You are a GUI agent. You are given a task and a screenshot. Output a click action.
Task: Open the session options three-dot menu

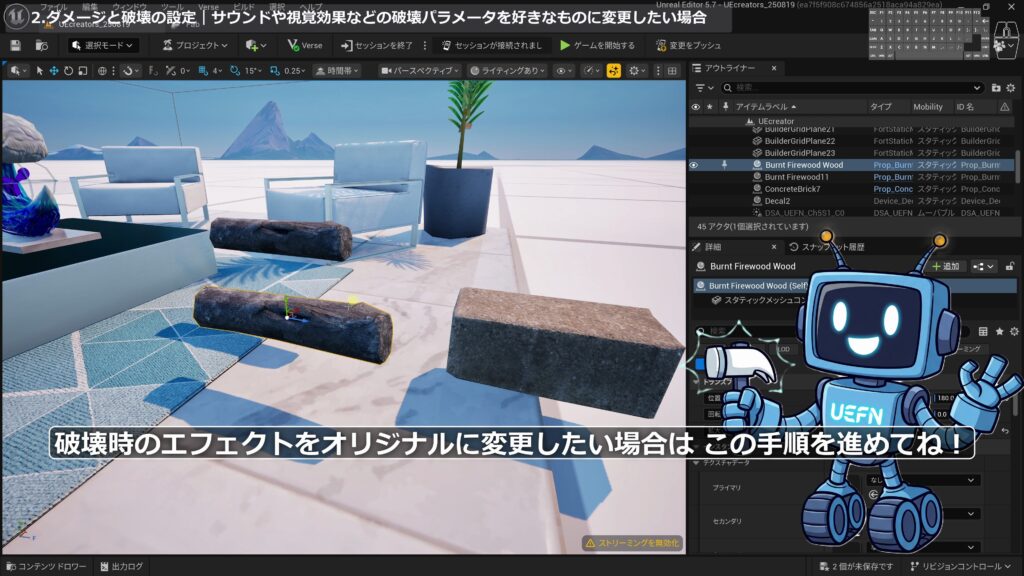click(x=425, y=45)
